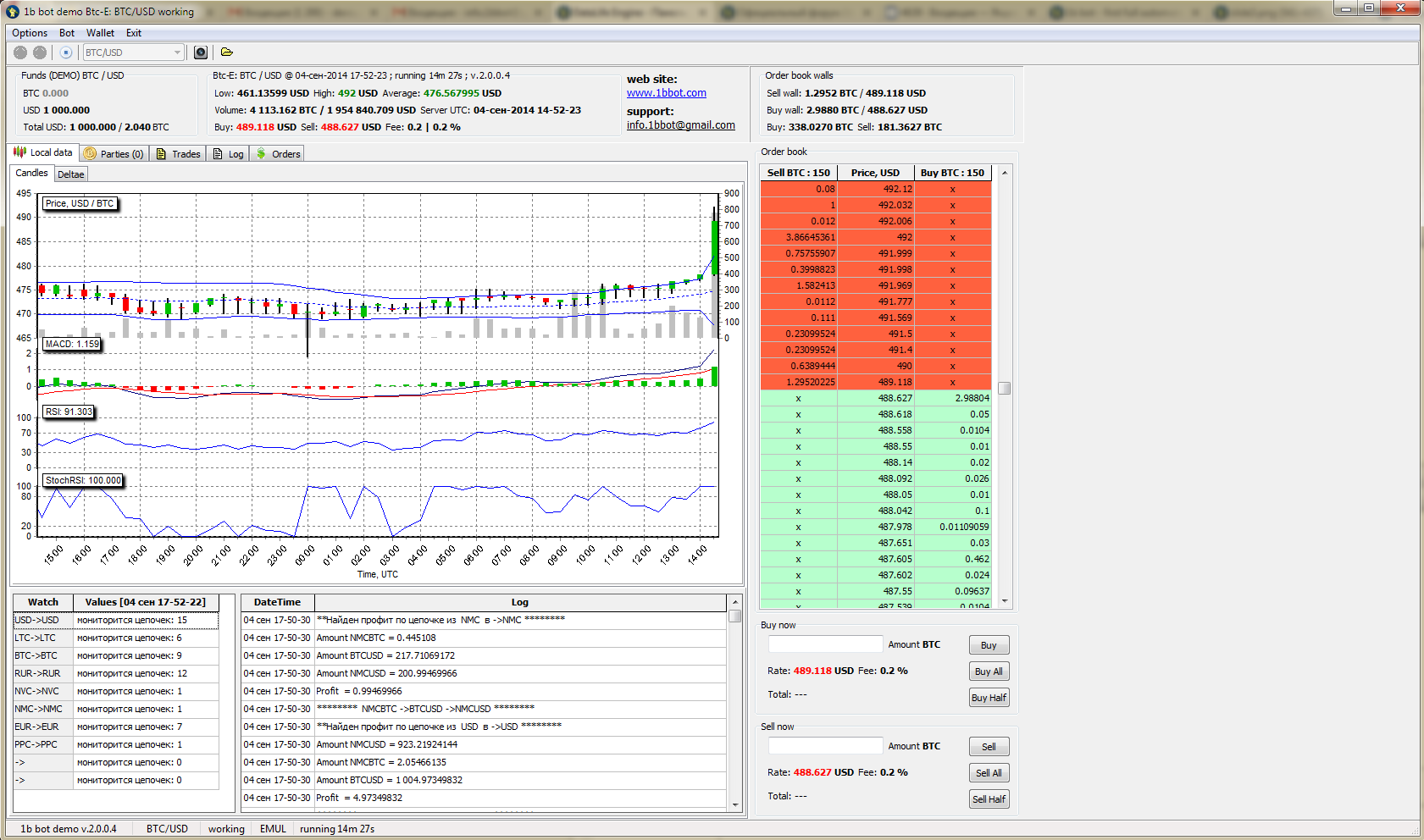The image size is (1424, 840).
Task: Click the MACD: 1.159 chart label
Action: click(72, 344)
